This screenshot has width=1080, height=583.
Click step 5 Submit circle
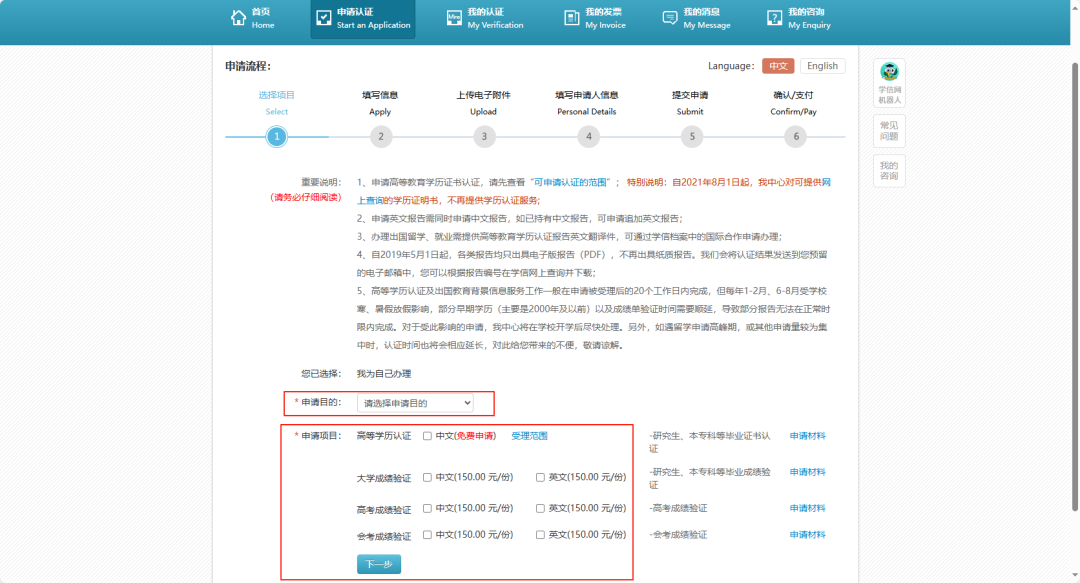pyautogui.click(x=692, y=136)
